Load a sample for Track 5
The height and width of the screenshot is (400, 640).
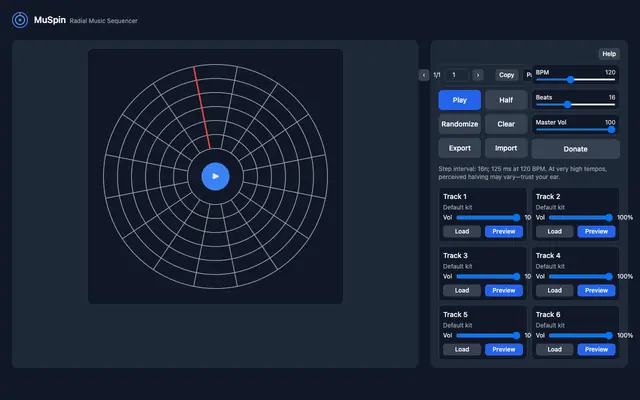point(462,349)
